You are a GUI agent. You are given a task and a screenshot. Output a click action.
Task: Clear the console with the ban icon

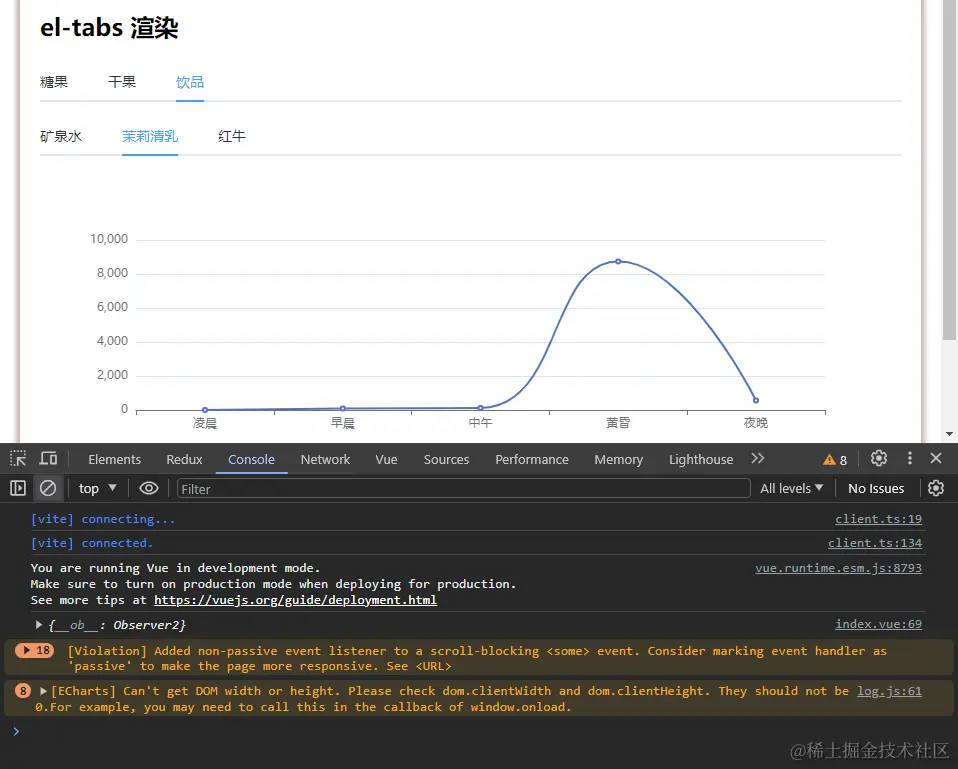47,488
